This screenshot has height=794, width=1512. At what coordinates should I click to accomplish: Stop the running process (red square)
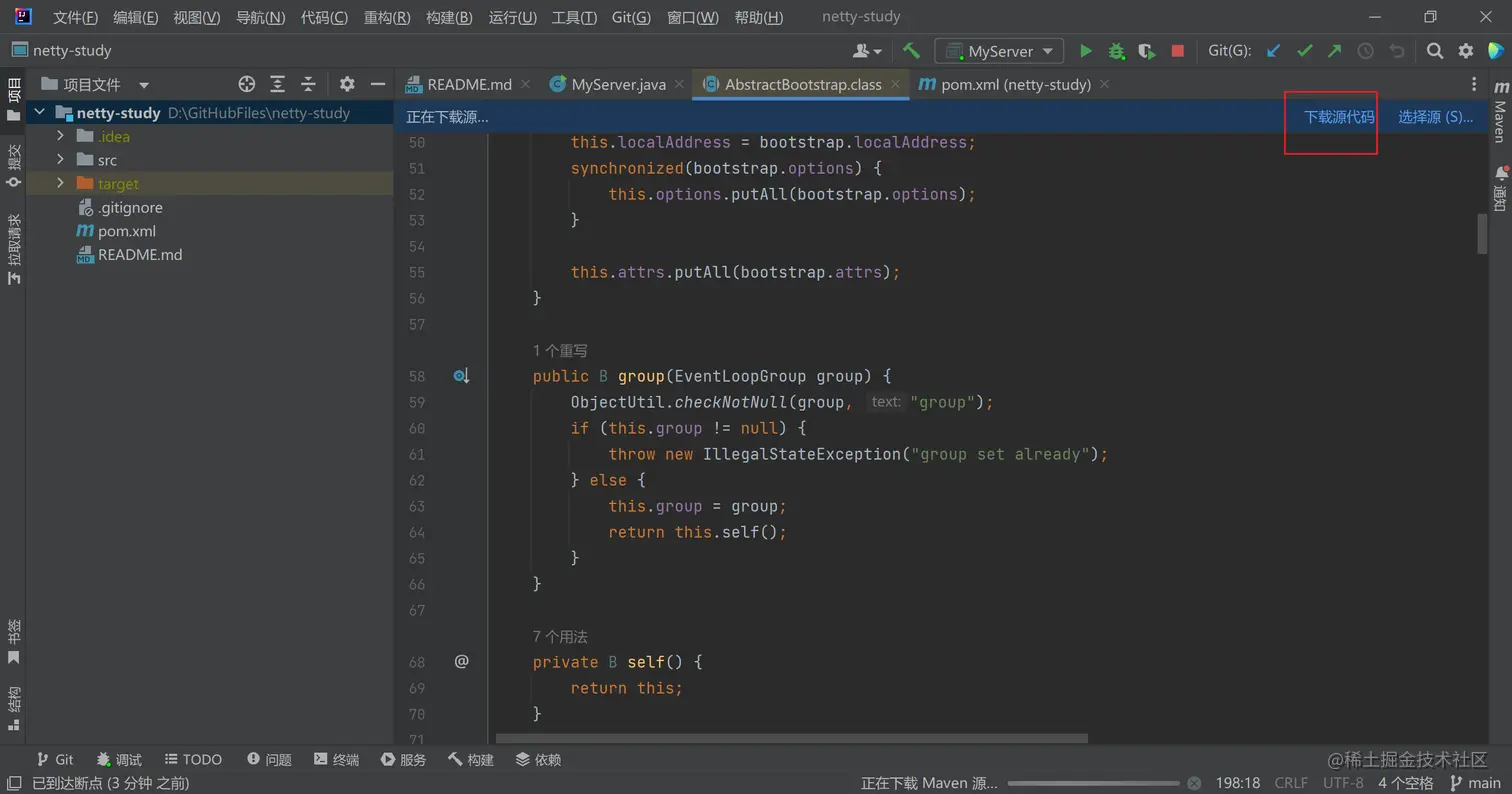coord(1178,51)
